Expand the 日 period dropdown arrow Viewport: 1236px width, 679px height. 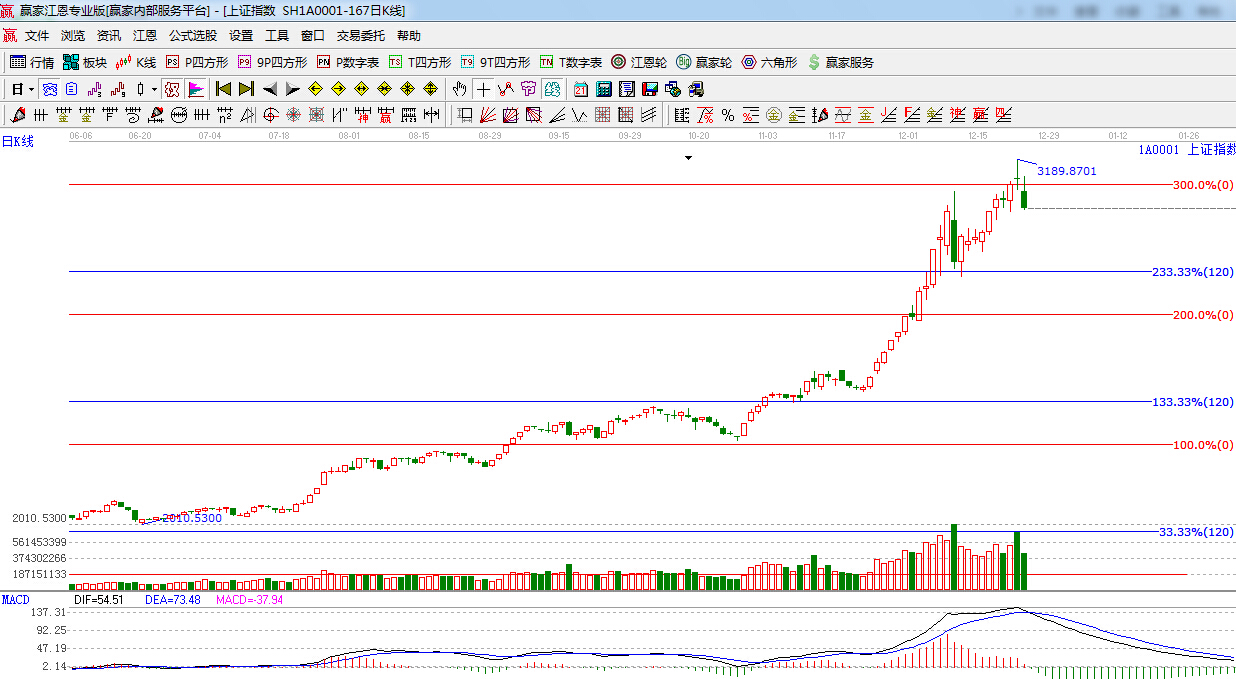point(31,89)
